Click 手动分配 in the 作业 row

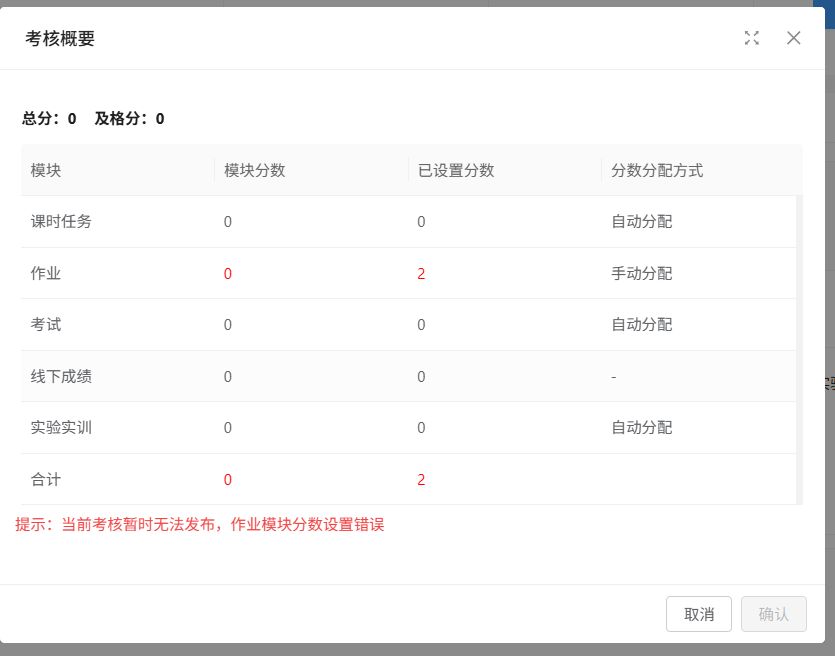click(642, 273)
